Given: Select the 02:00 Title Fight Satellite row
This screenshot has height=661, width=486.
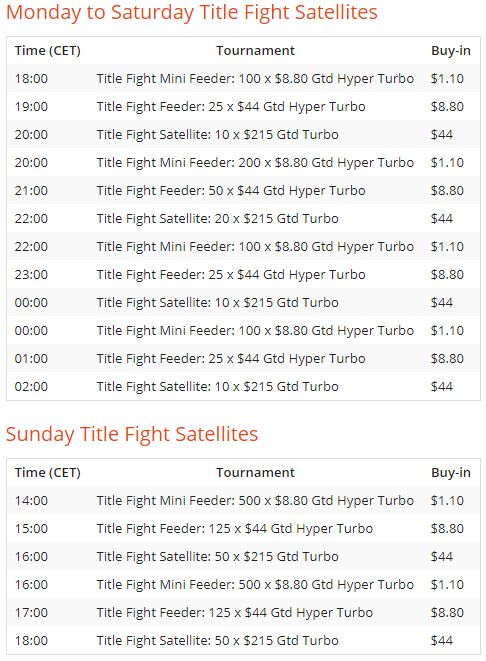Looking at the screenshot, I should click(243, 387).
